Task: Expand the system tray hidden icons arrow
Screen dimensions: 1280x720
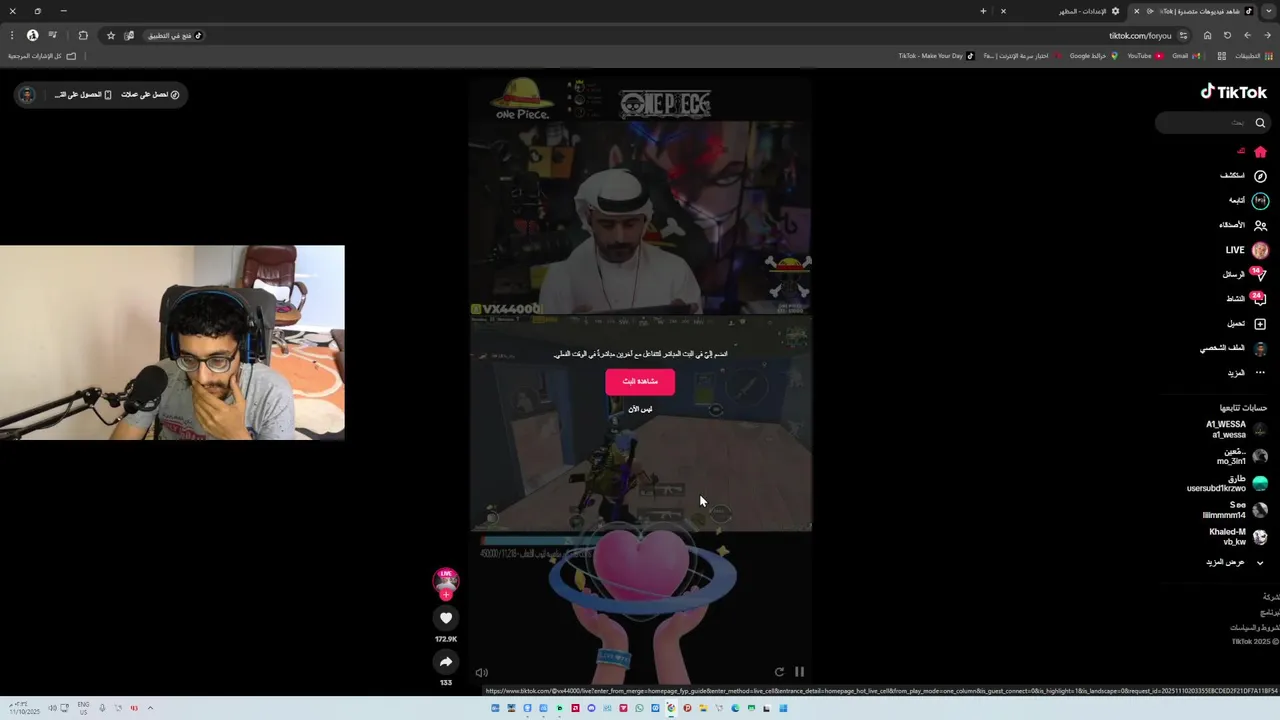Action: click(150, 708)
